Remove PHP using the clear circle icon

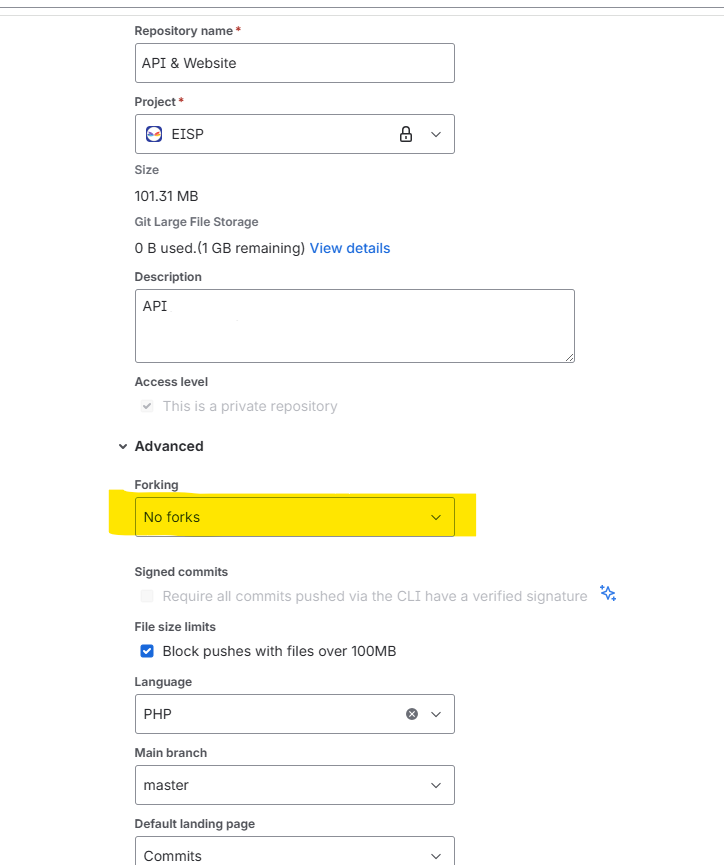411,713
